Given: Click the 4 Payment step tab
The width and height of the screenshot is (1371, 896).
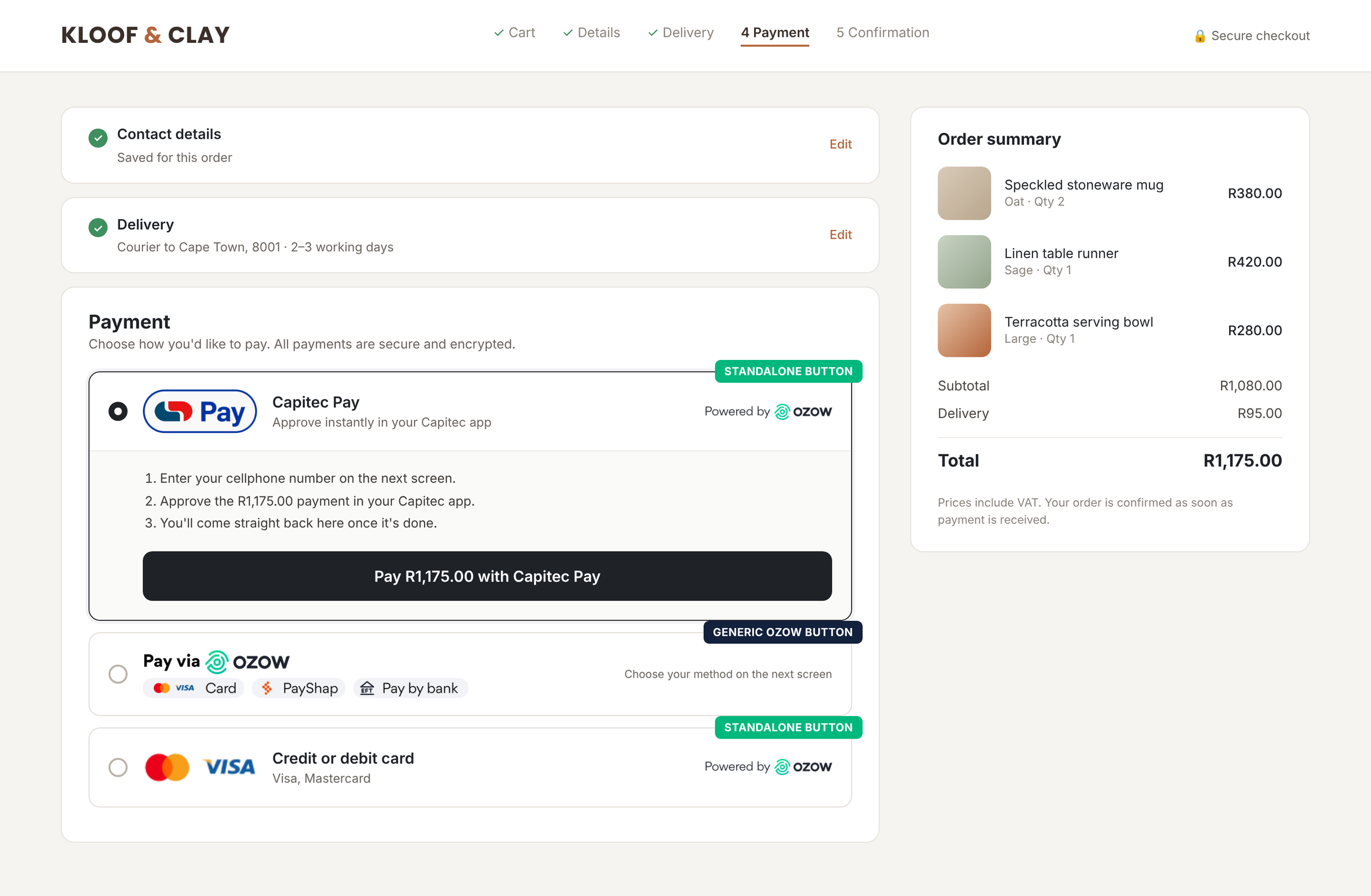Looking at the screenshot, I should click(x=775, y=33).
